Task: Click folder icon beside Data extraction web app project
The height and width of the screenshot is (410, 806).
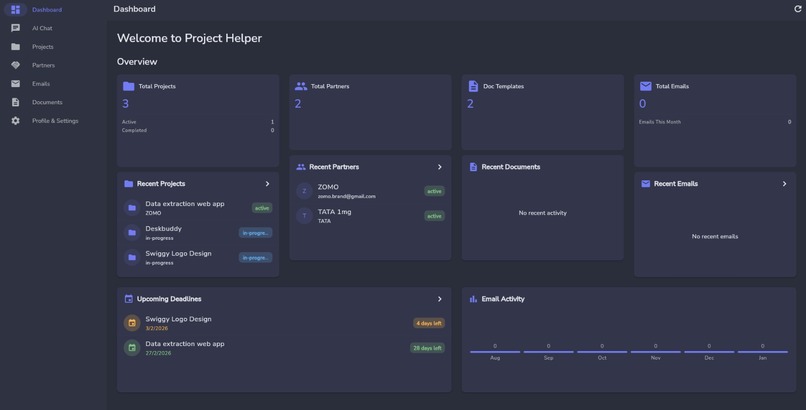Action: 132,208
